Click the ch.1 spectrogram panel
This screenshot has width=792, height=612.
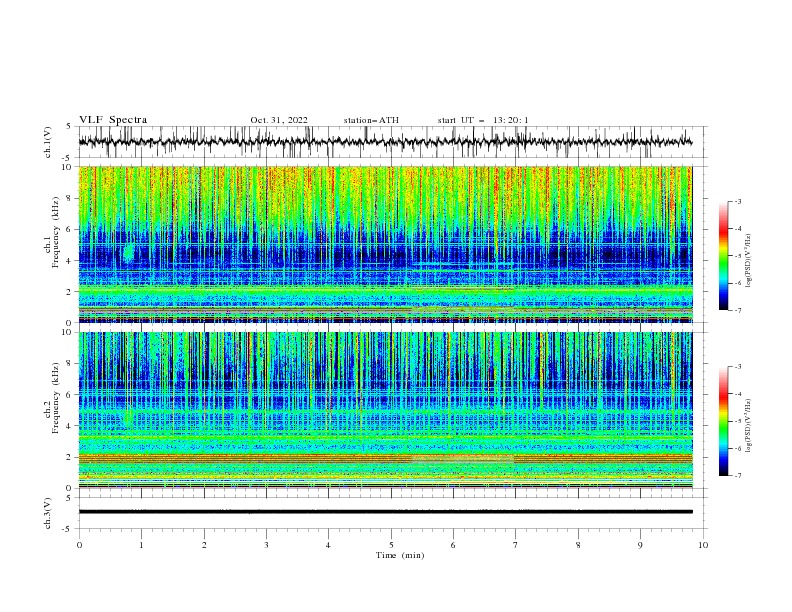pyautogui.click(x=385, y=244)
